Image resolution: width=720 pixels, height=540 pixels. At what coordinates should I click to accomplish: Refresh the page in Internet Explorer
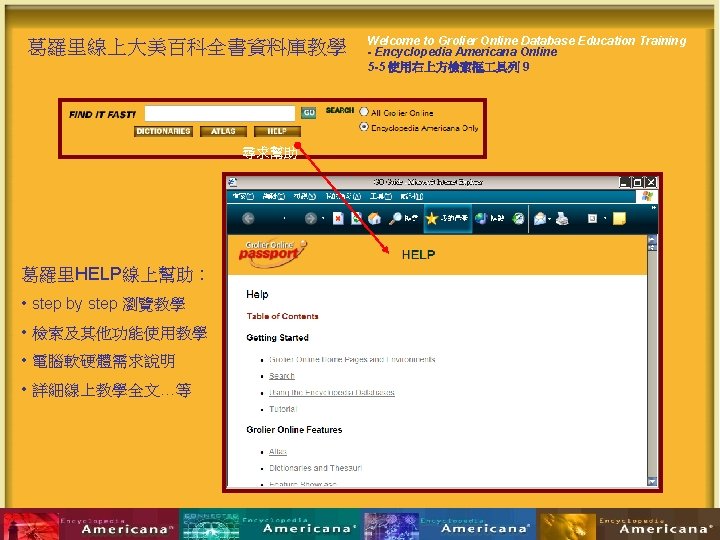(356, 219)
